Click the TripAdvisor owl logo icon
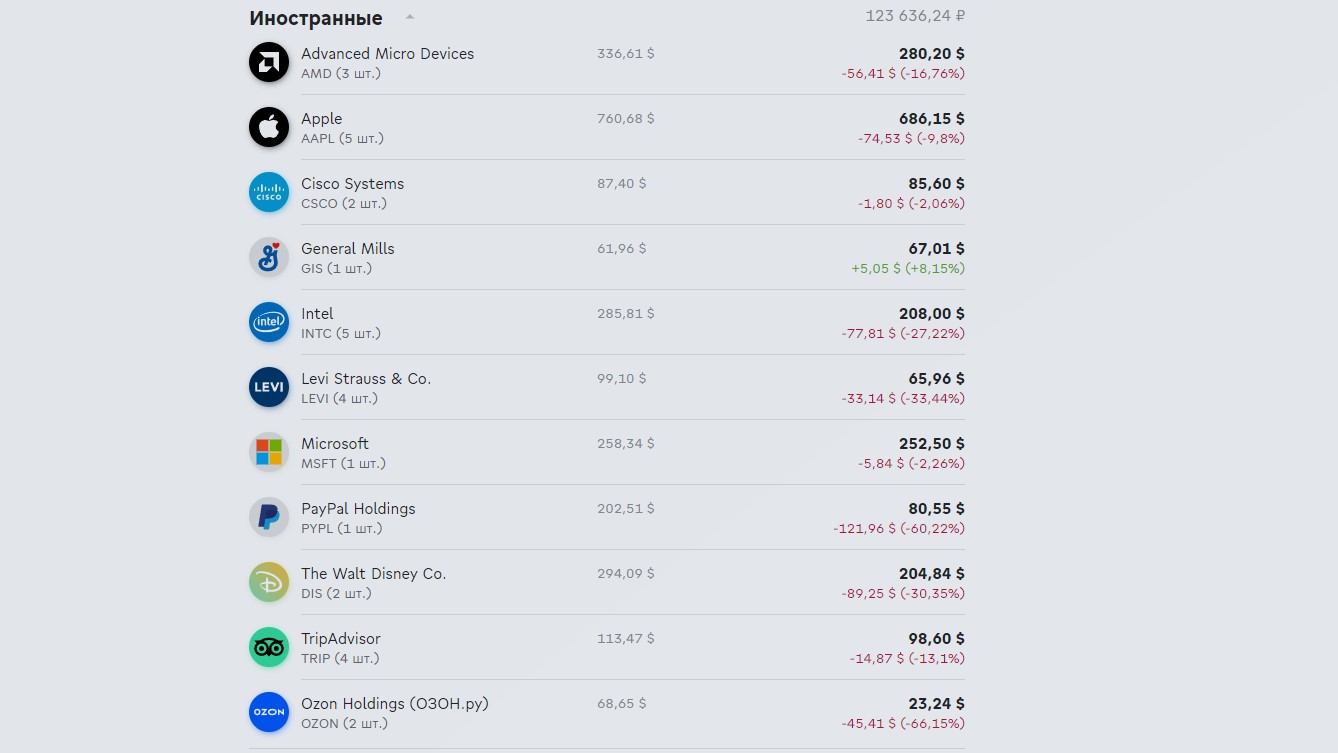The width and height of the screenshot is (1338, 753). click(269, 647)
